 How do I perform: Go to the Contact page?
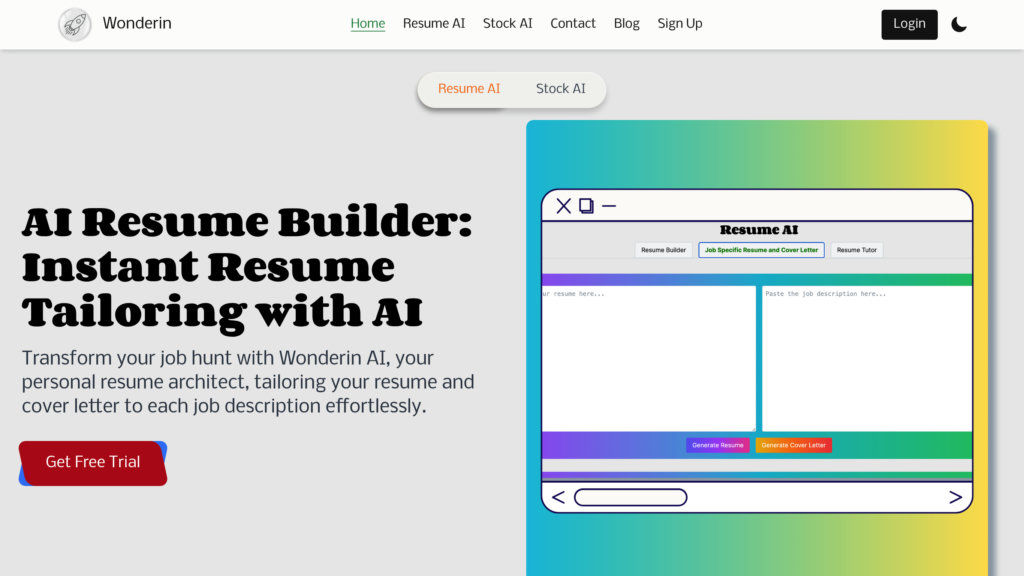(x=573, y=24)
